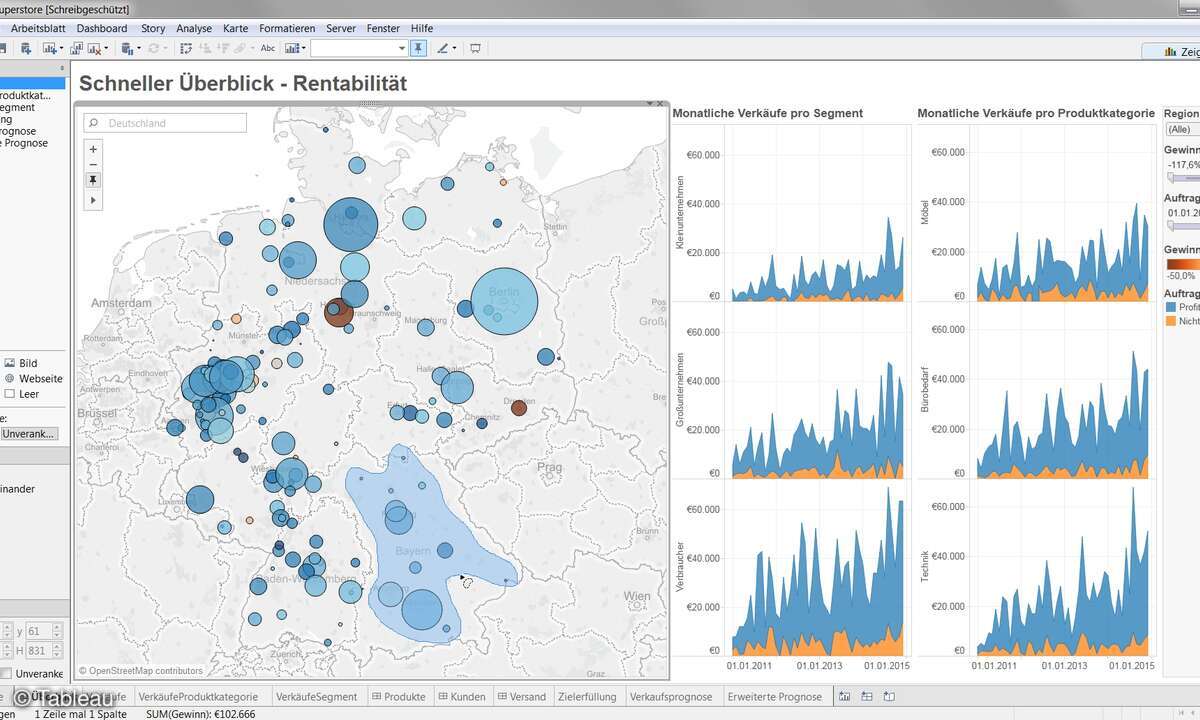Click the Zeig... show me button
Viewport: 1200px width, 720px height.
(1172, 52)
